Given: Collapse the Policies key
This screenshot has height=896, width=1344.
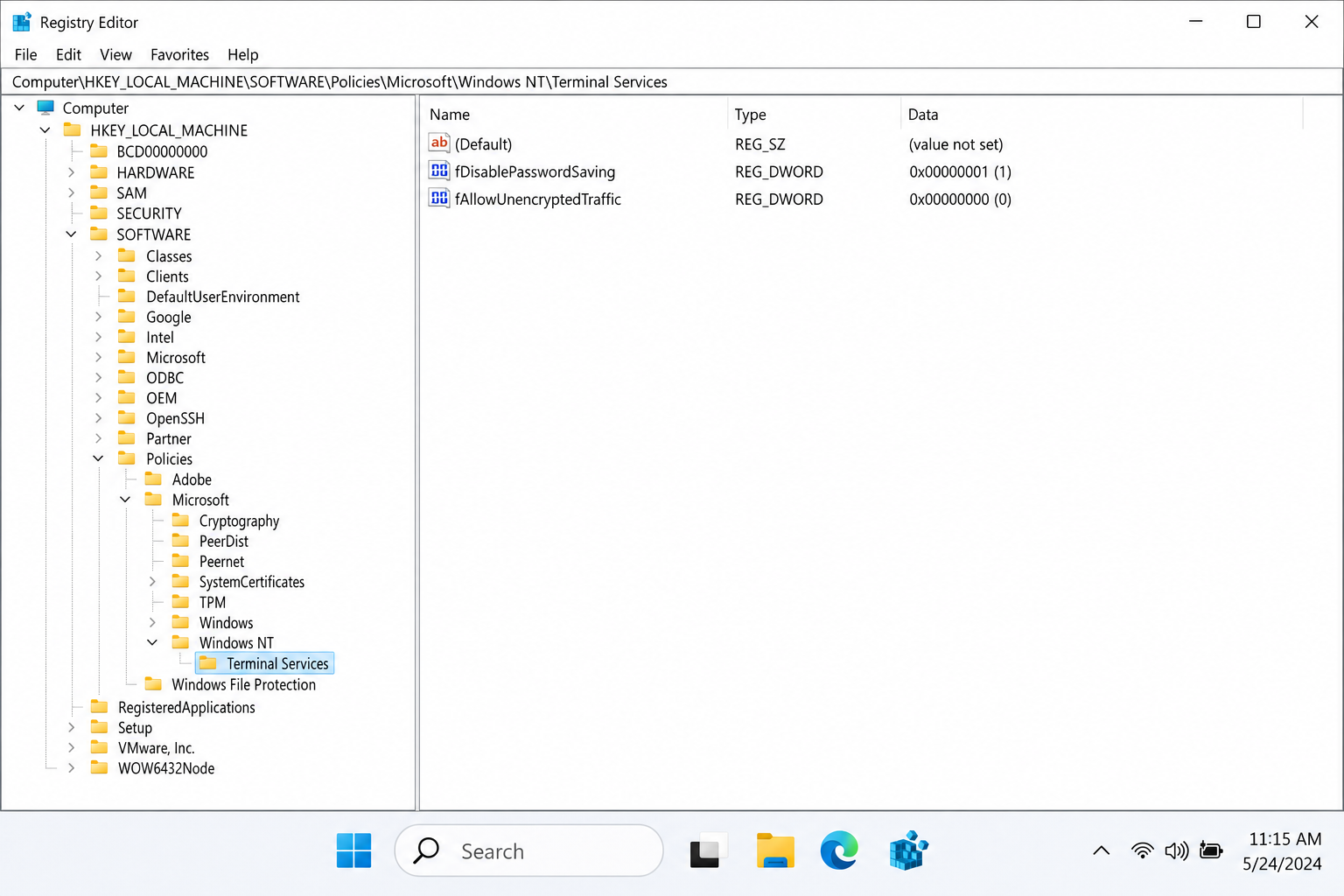Looking at the screenshot, I should point(99,458).
